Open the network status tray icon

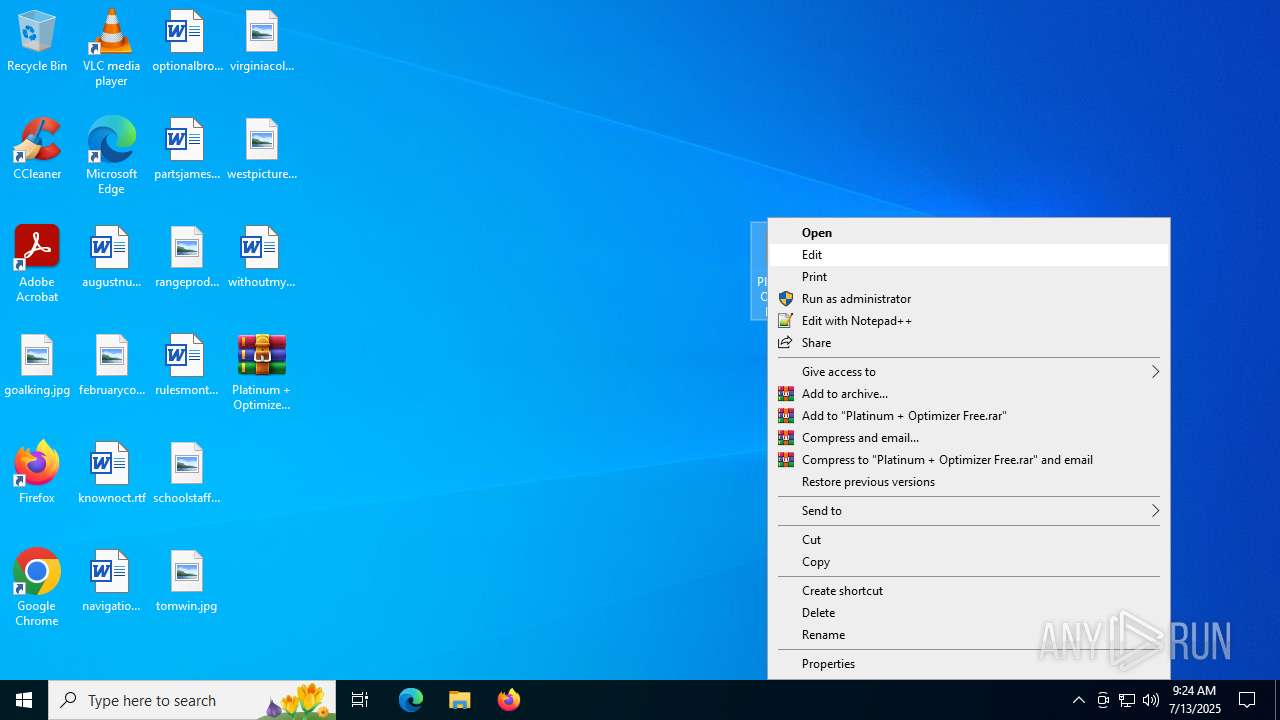tap(1127, 700)
